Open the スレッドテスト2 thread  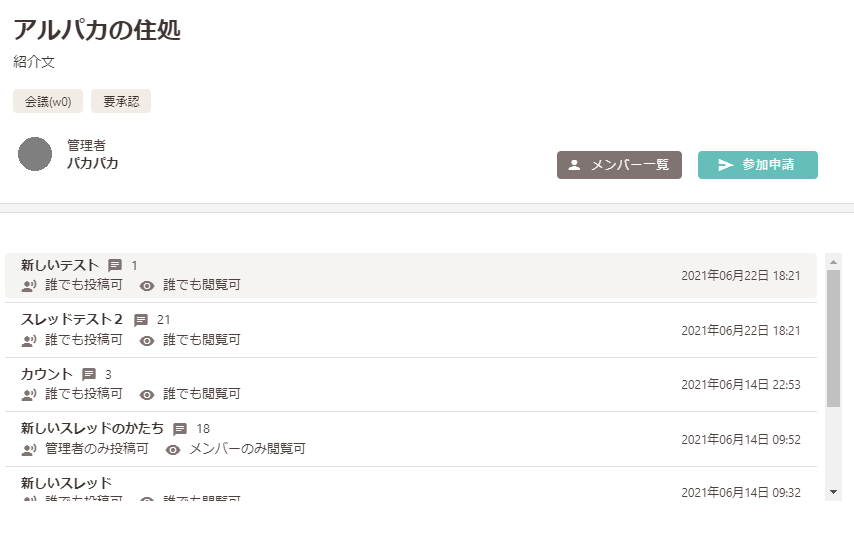click(411, 330)
